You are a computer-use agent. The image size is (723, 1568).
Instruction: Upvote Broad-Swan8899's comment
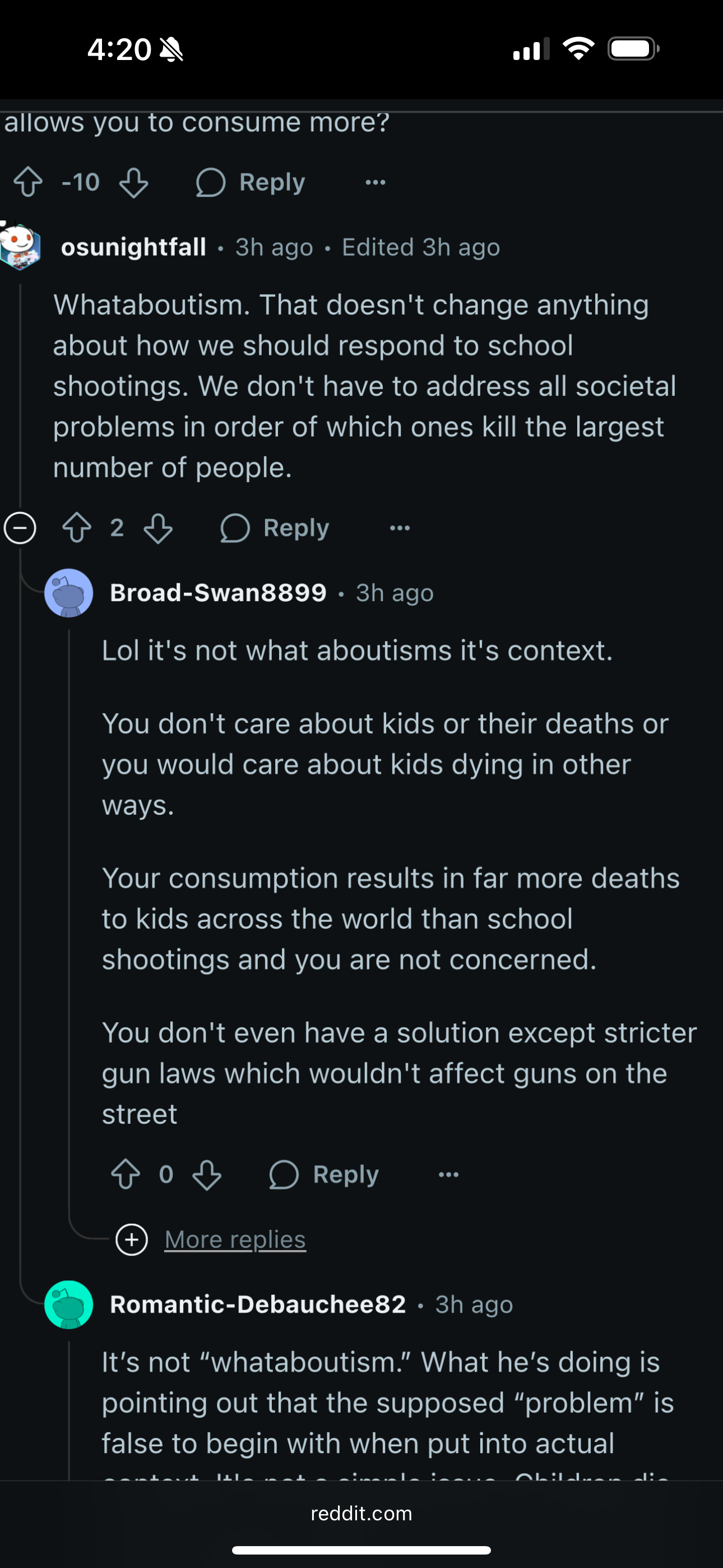click(x=126, y=1174)
